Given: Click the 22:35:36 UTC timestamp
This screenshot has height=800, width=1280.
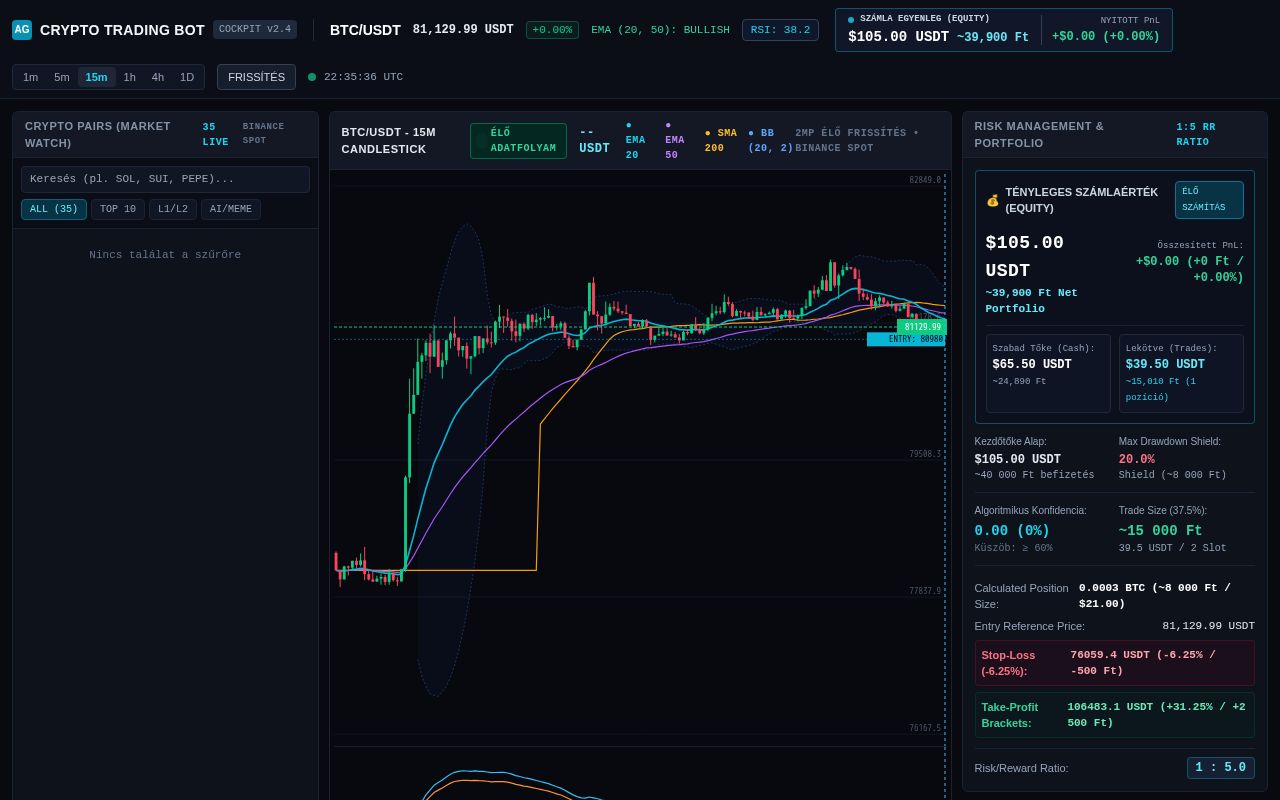Looking at the screenshot, I should point(363,77).
